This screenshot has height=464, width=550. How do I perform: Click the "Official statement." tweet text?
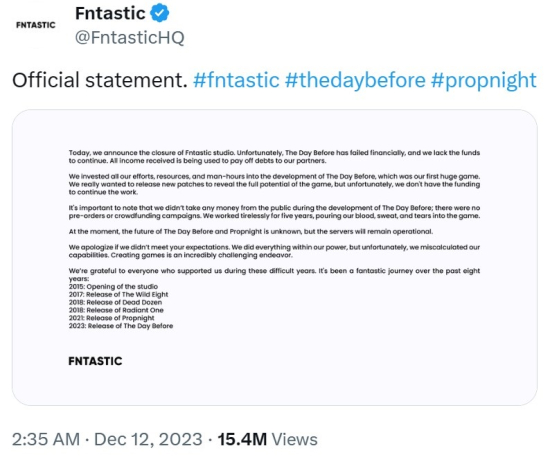(x=100, y=80)
